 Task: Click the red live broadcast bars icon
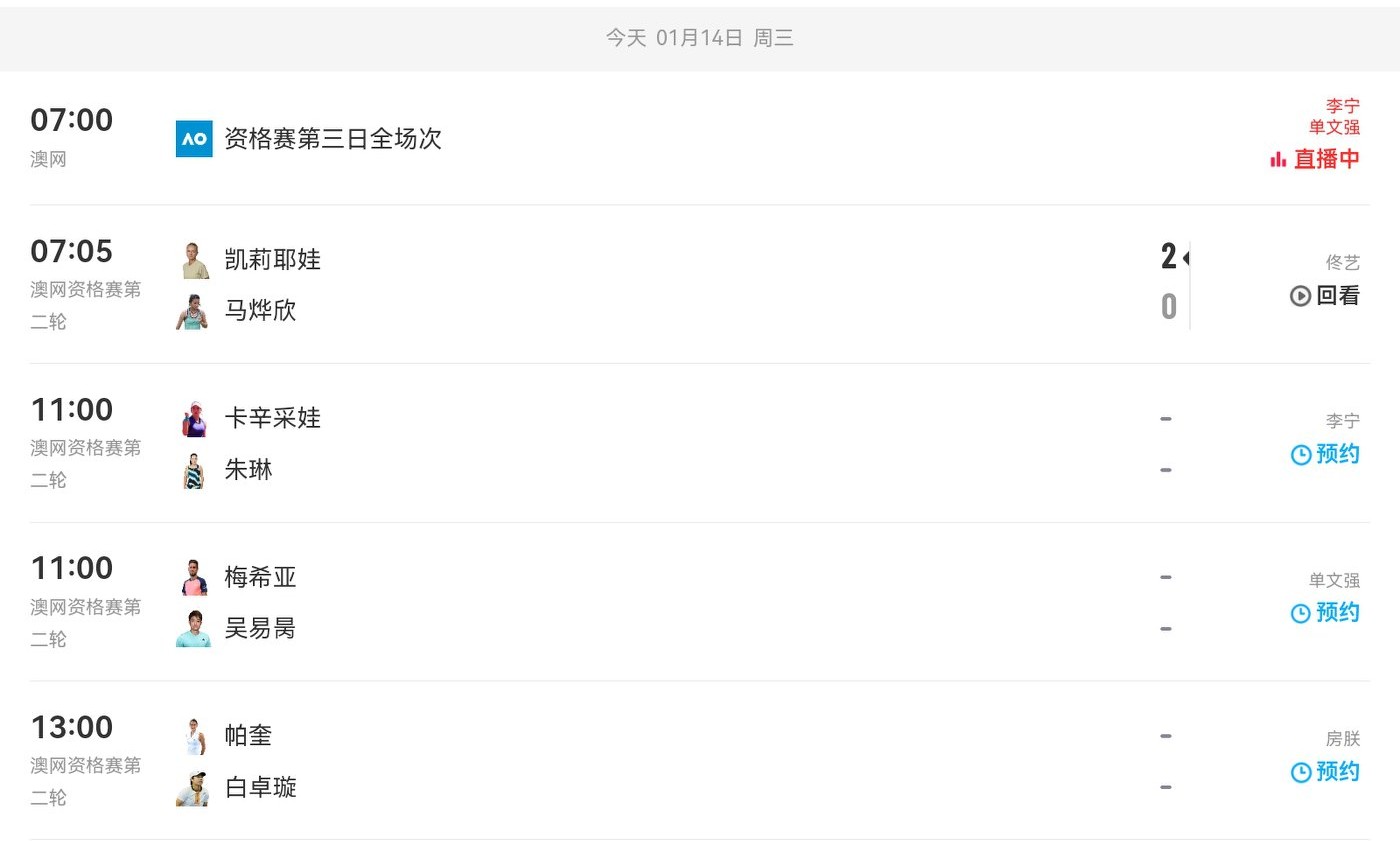point(1277,159)
